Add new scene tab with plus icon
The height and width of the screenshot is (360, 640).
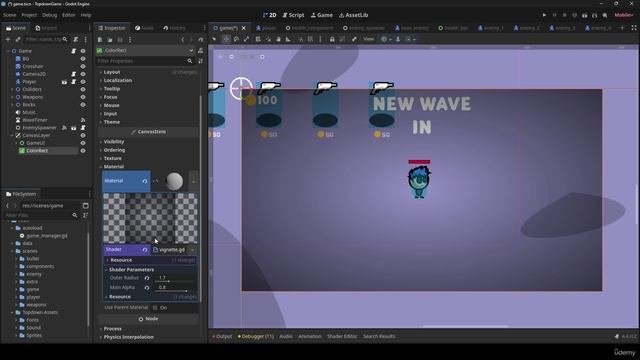(622, 28)
